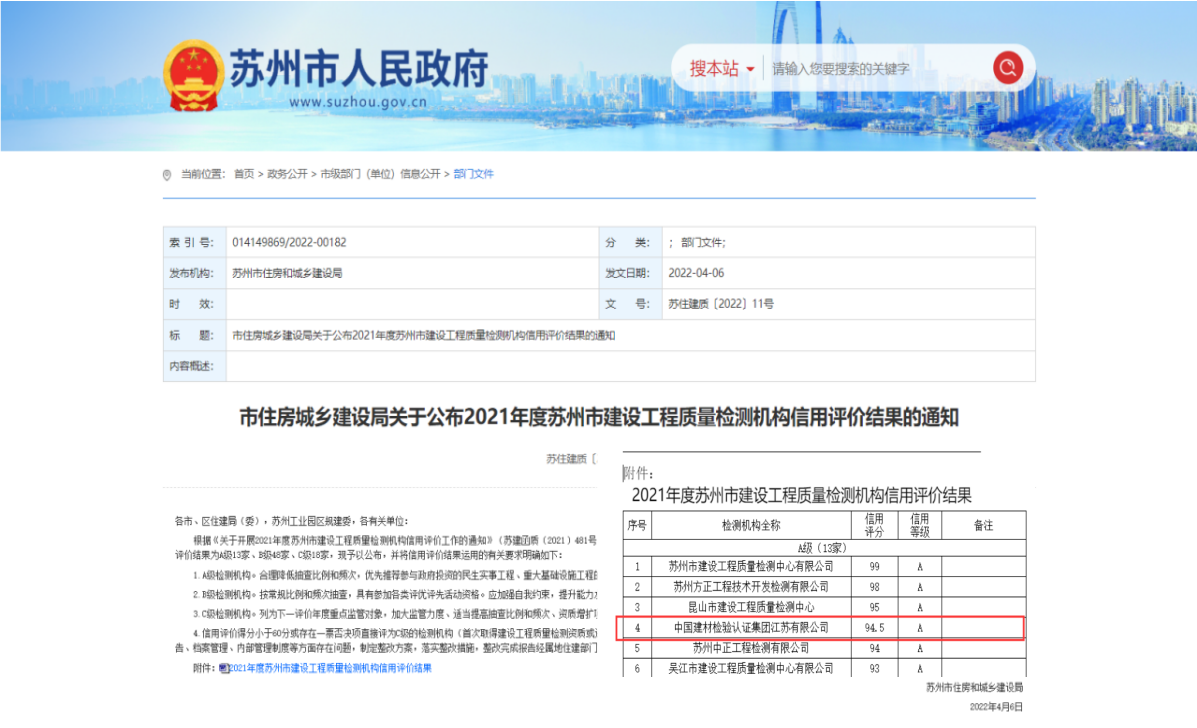Open the 搜本站 search scope dropdown
1197x728 pixels.
click(721, 69)
